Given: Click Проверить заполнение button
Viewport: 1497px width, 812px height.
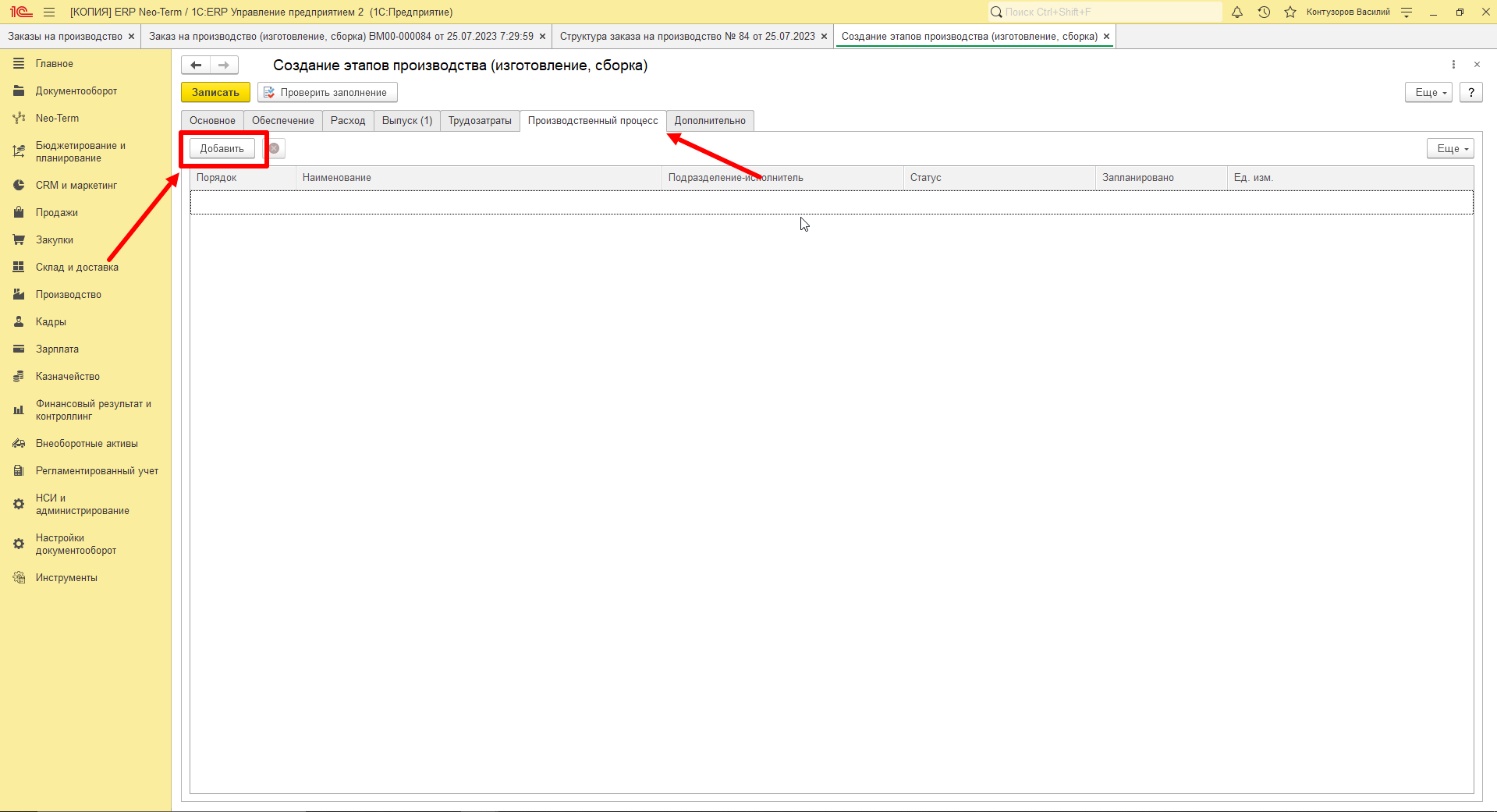Looking at the screenshot, I should [328, 92].
